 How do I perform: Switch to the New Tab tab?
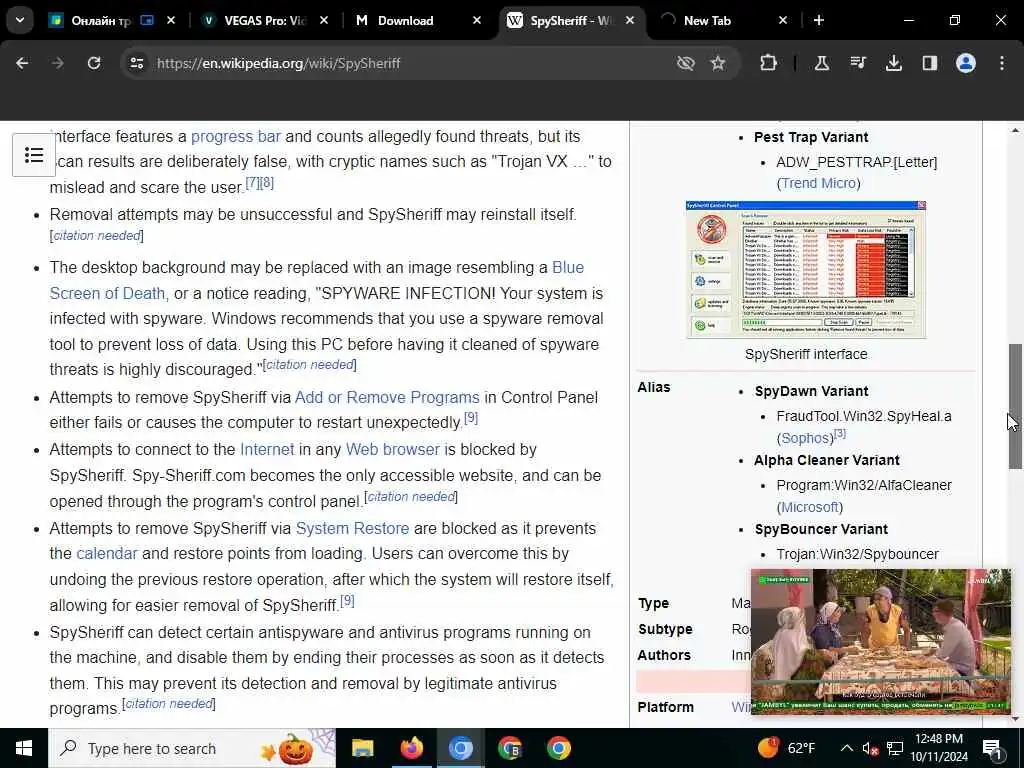coord(725,21)
